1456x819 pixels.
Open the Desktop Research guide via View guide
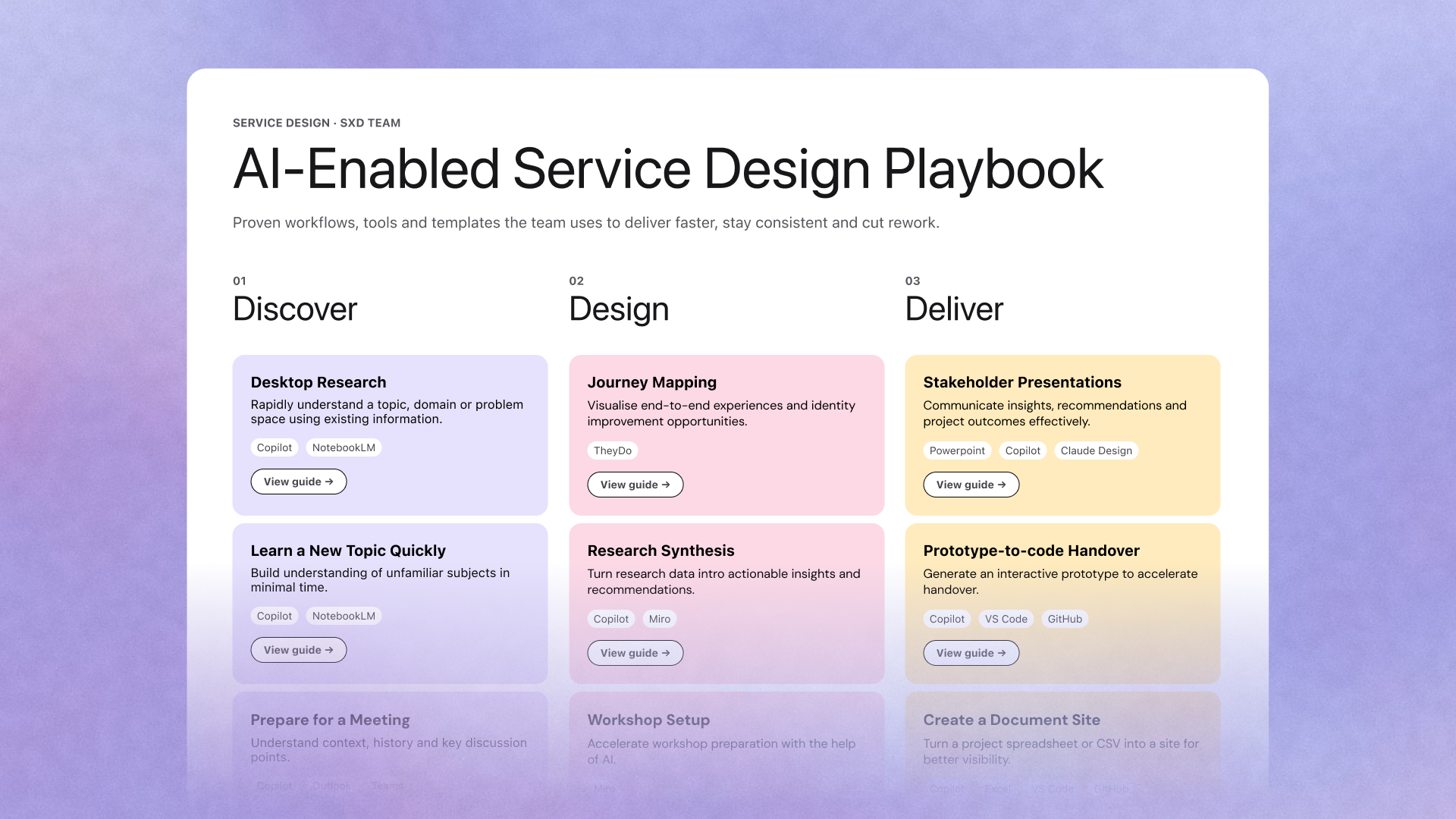click(299, 482)
